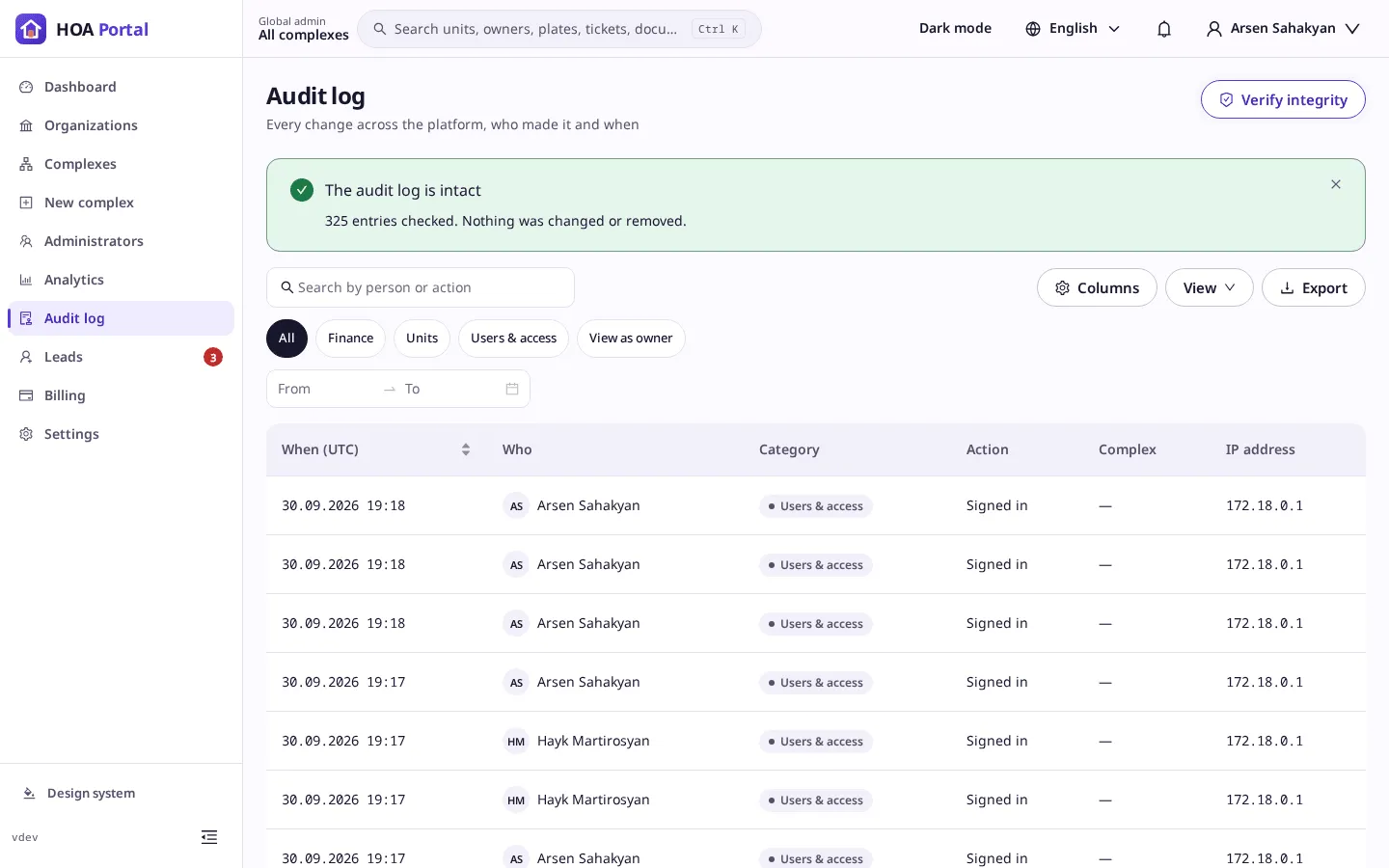Click the Settings gear icon in sidebar

(26, 434)
